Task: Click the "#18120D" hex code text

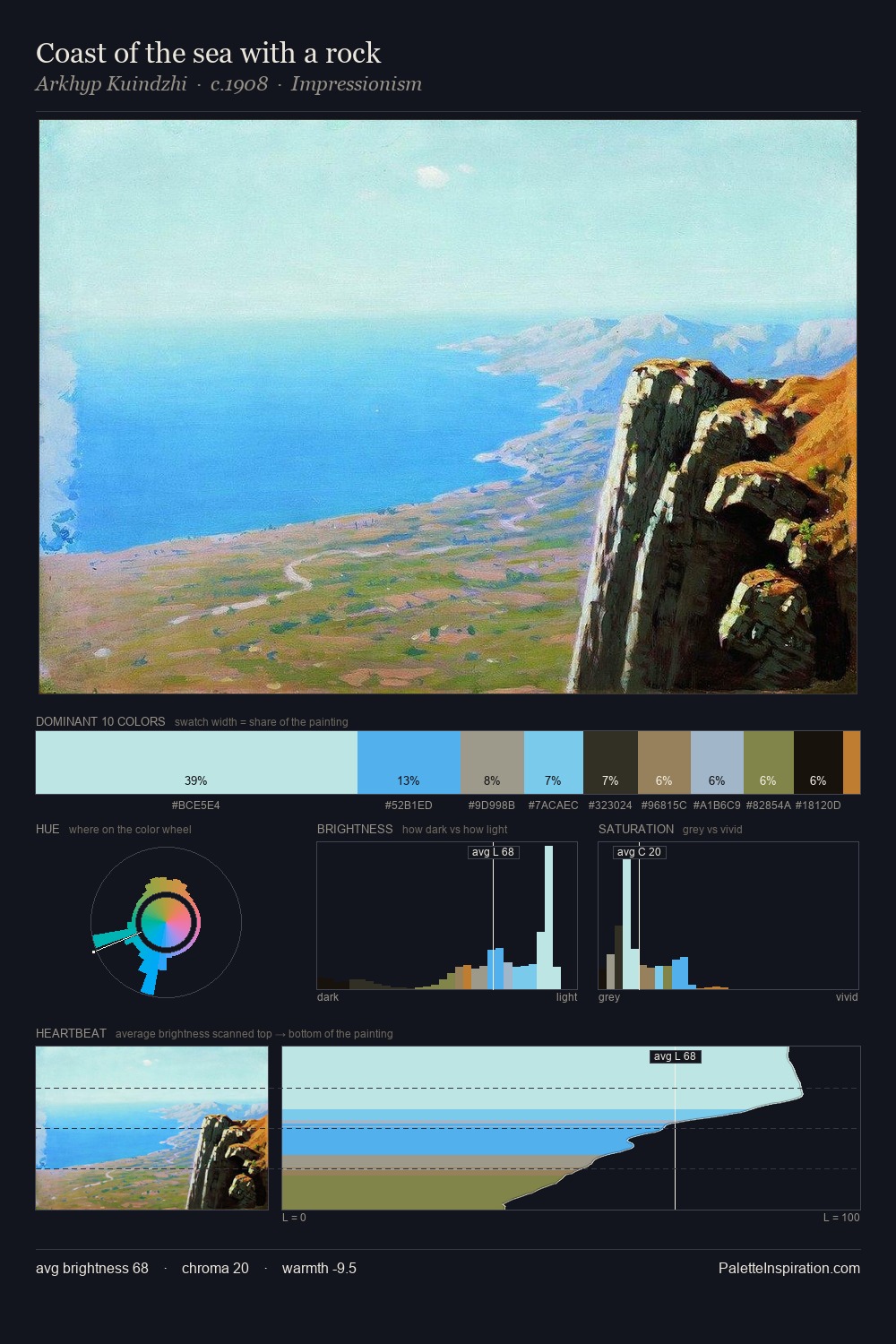Action: pos(818,806)
